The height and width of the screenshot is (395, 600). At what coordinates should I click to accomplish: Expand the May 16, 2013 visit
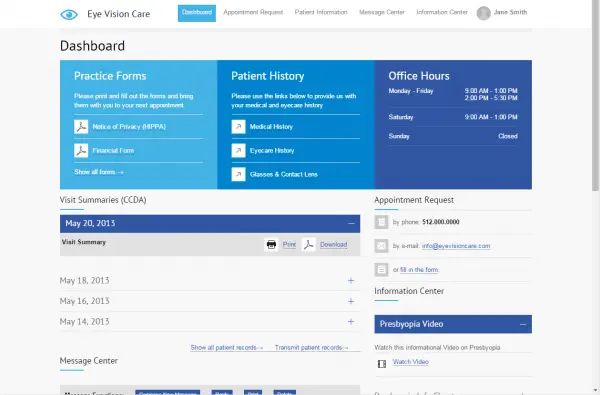pyautogui.click(x=351, y=301)
